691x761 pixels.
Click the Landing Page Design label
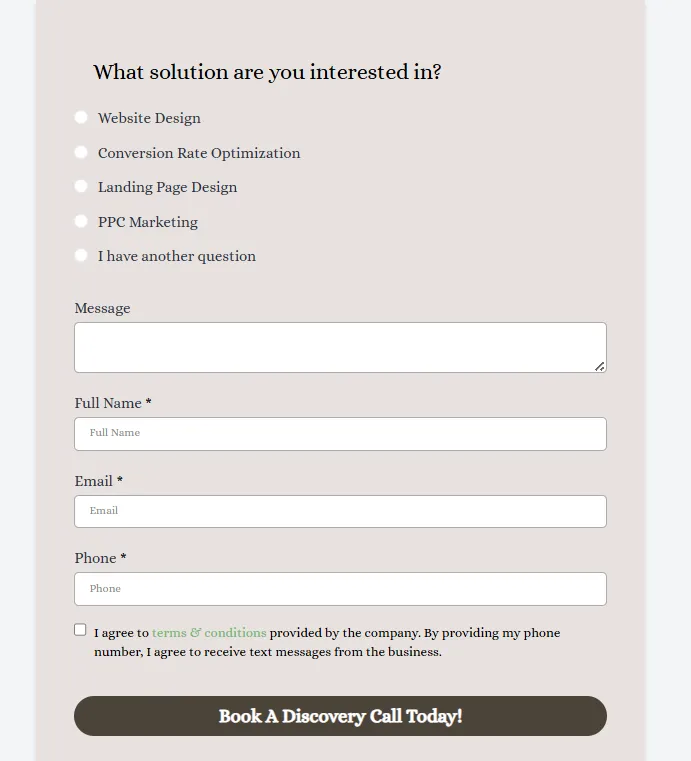click(x=167, y=187)
